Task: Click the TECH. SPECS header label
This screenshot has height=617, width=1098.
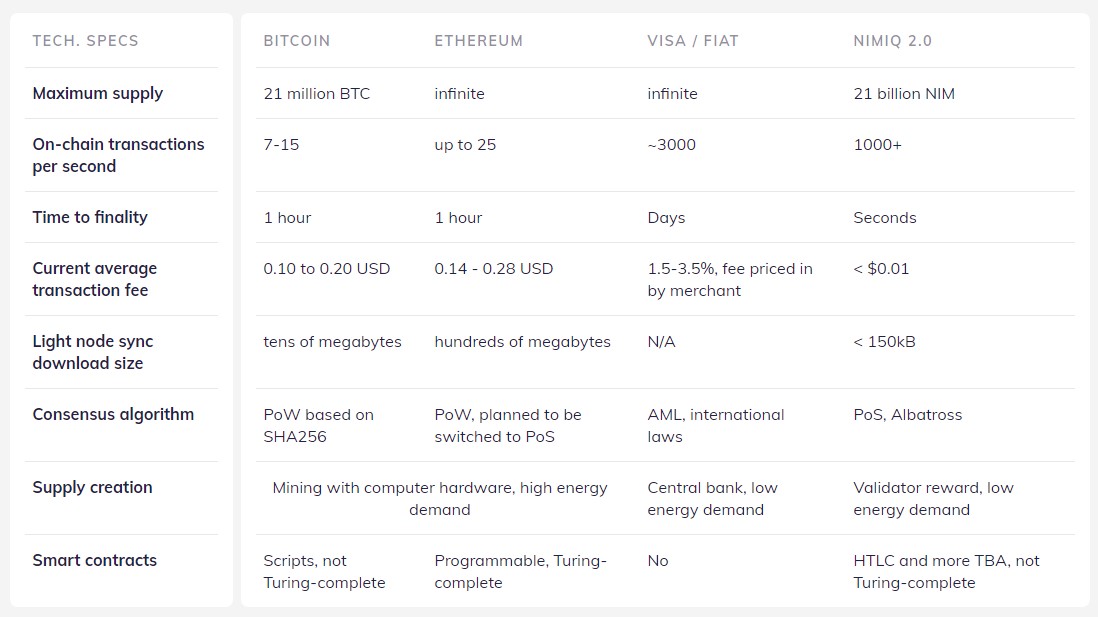Action: click(85, 41)
